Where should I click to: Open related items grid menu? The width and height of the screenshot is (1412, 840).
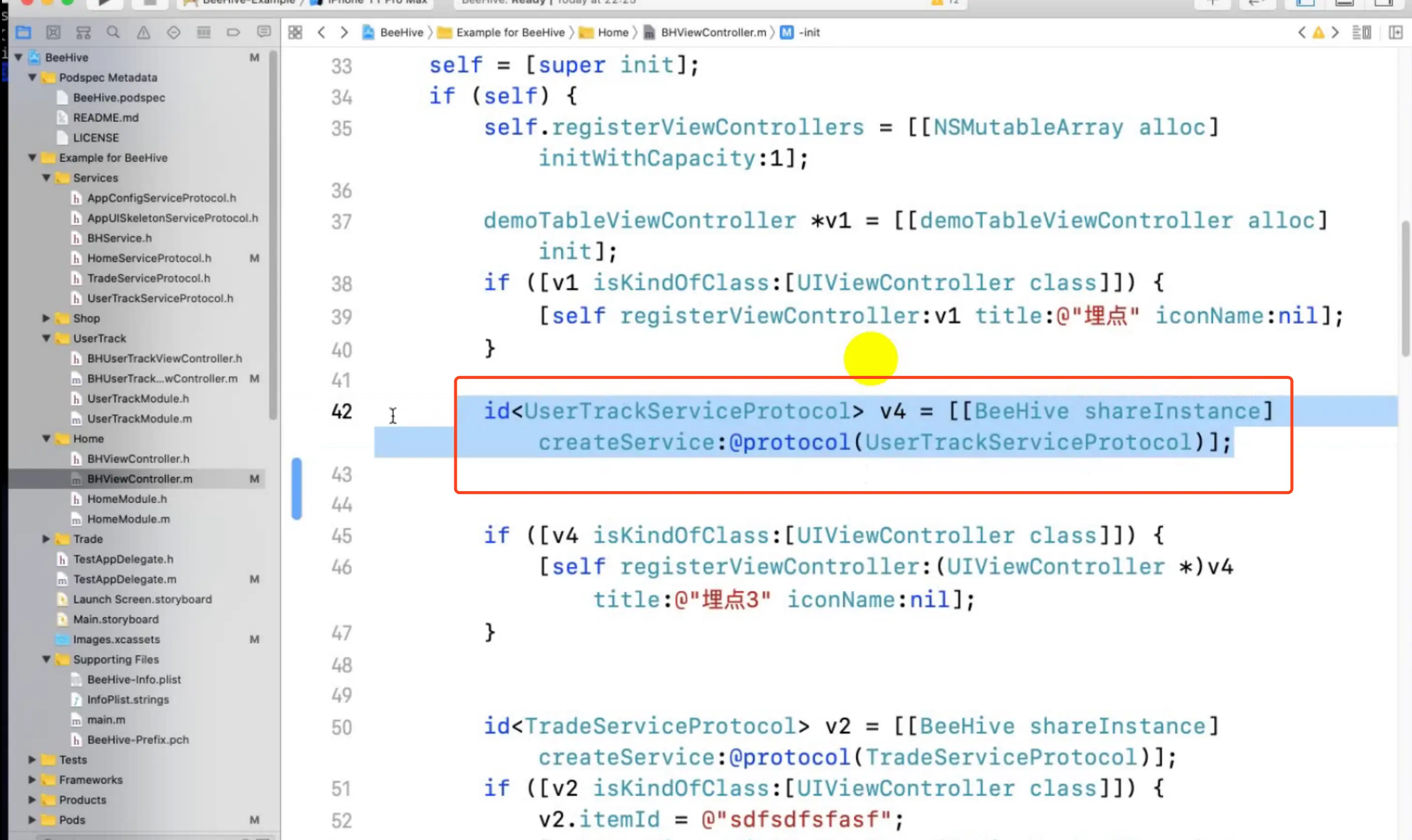295,32
